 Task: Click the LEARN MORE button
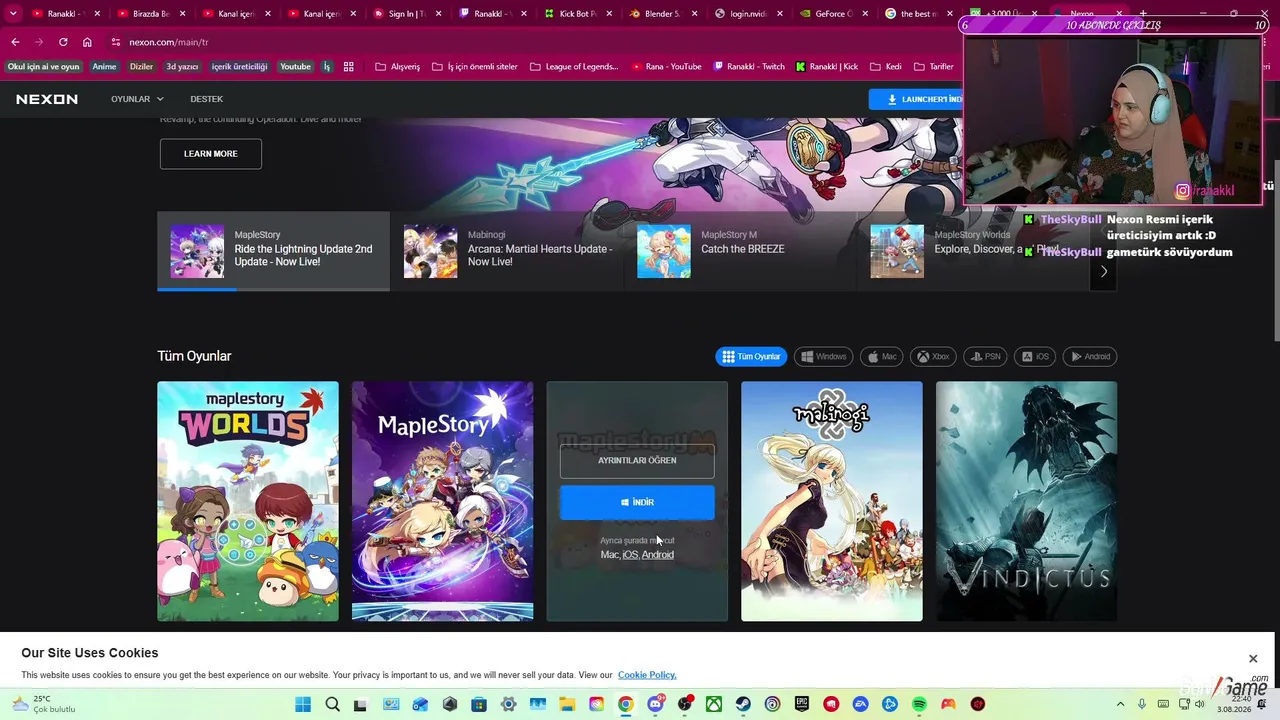pos(211,154)
